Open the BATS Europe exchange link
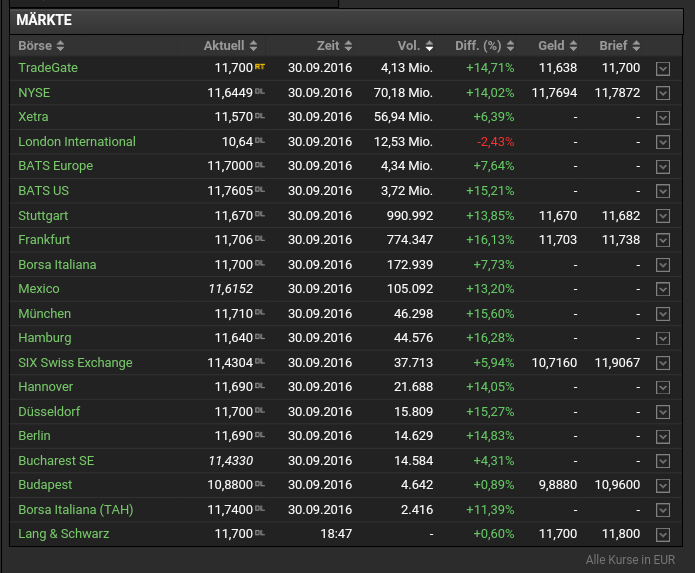The width and height of the screenshot is (695, 573). (x=55, y=166)
